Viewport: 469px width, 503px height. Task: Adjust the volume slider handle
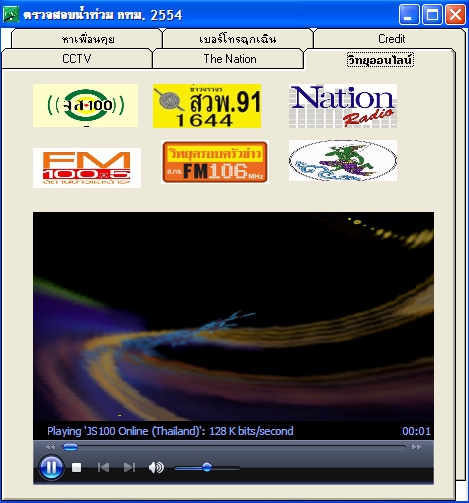(x=207, y=467)
